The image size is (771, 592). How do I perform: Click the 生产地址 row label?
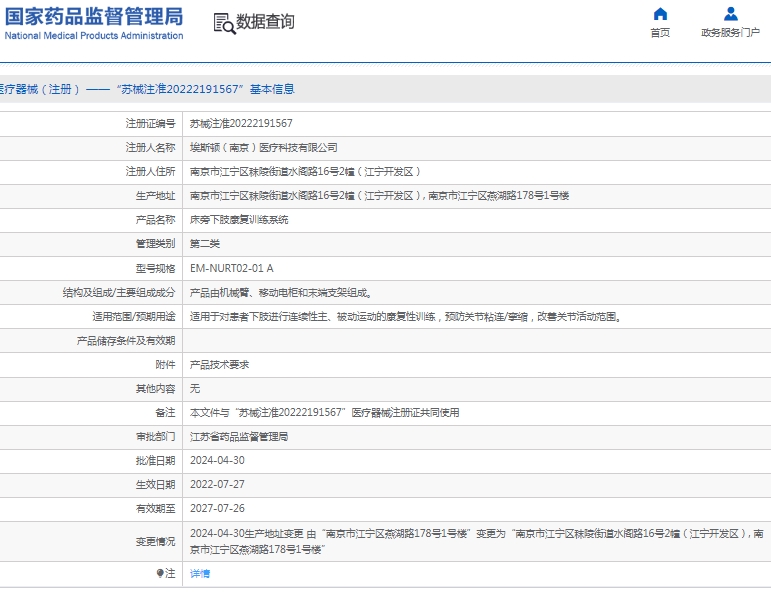click(155, 196)
